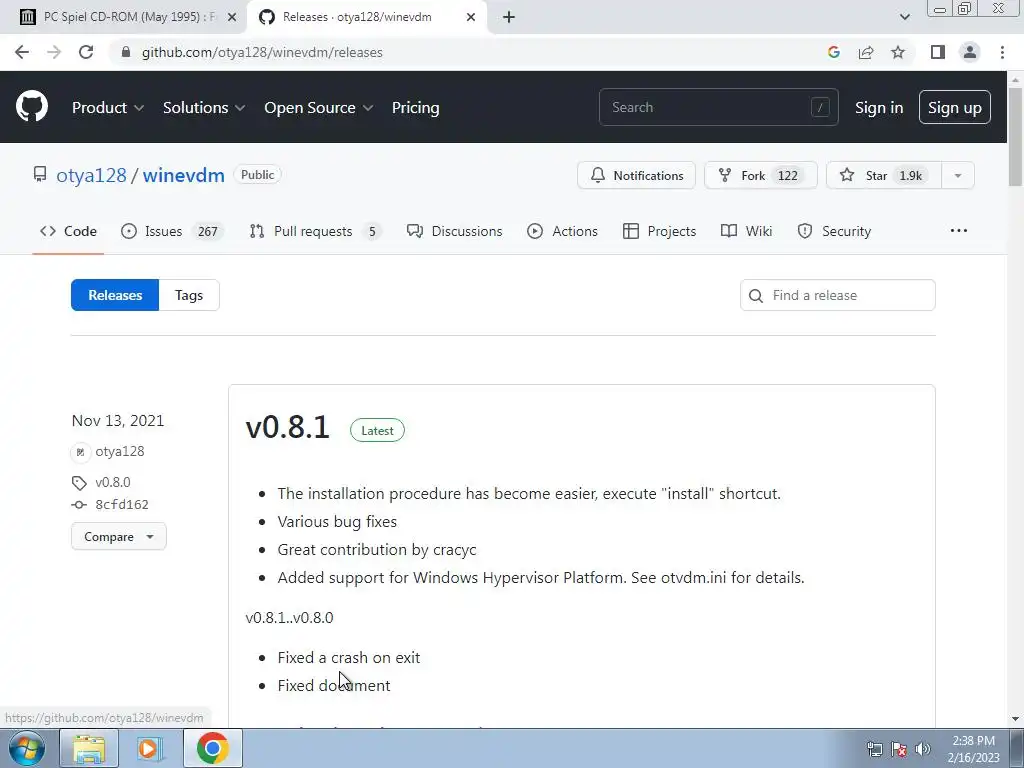Open Windows Media Player from taskbar

[149, 748]
